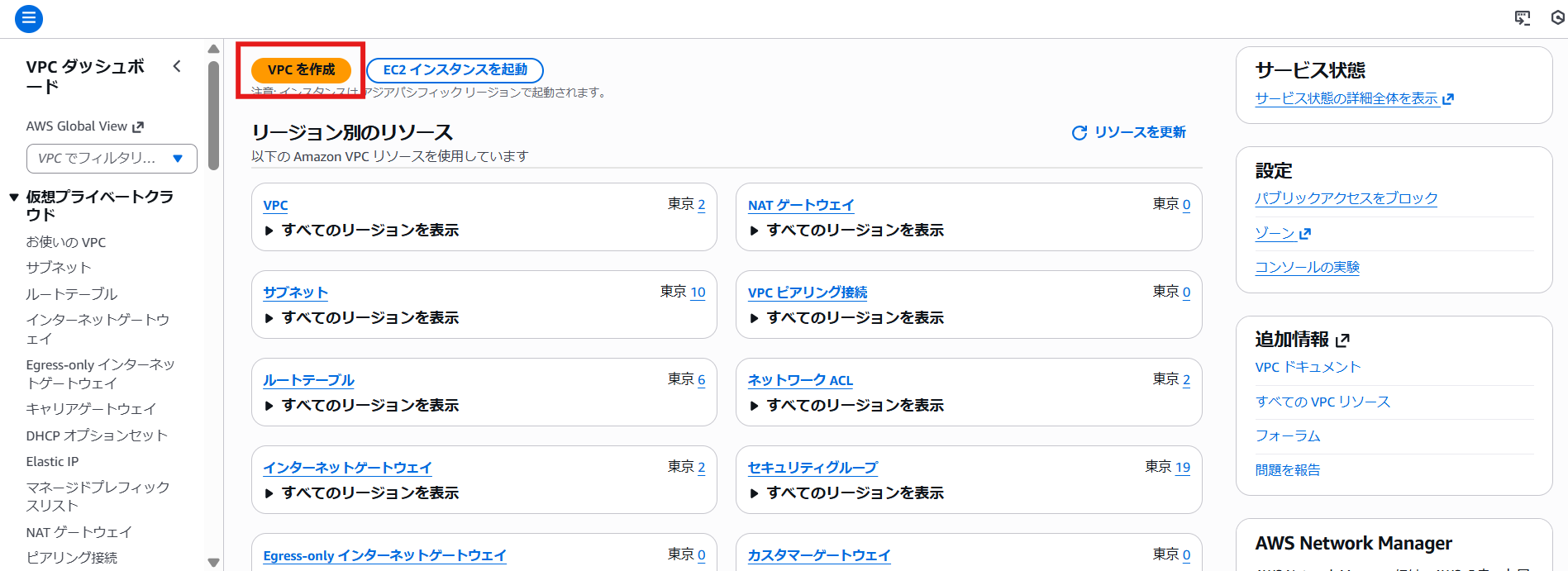Select Elastic IP in the sidebar
This screenshot has width=1568, height=571.
(x=52, y=462)
